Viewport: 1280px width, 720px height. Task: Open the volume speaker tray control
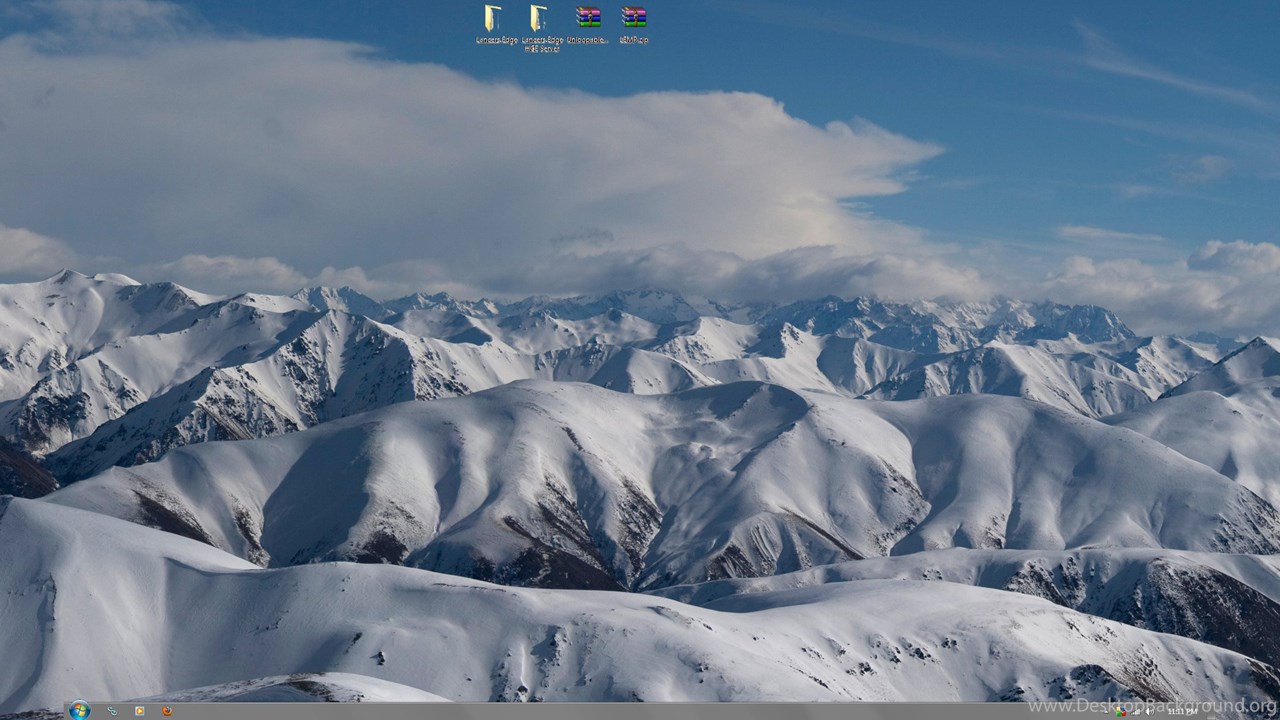coord(1148,712)
